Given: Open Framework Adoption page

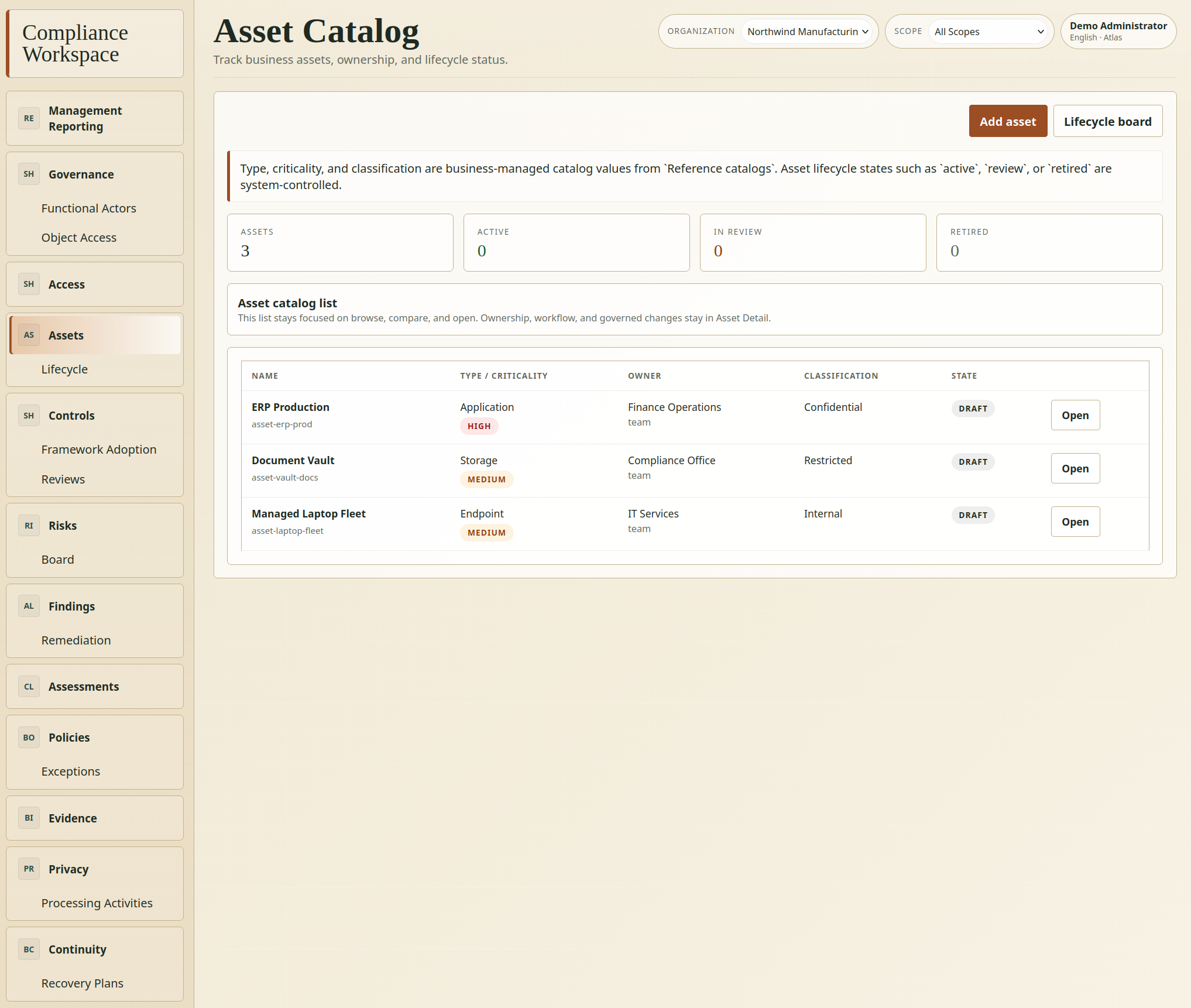Looking at the screenshot, I should [99, 450].
